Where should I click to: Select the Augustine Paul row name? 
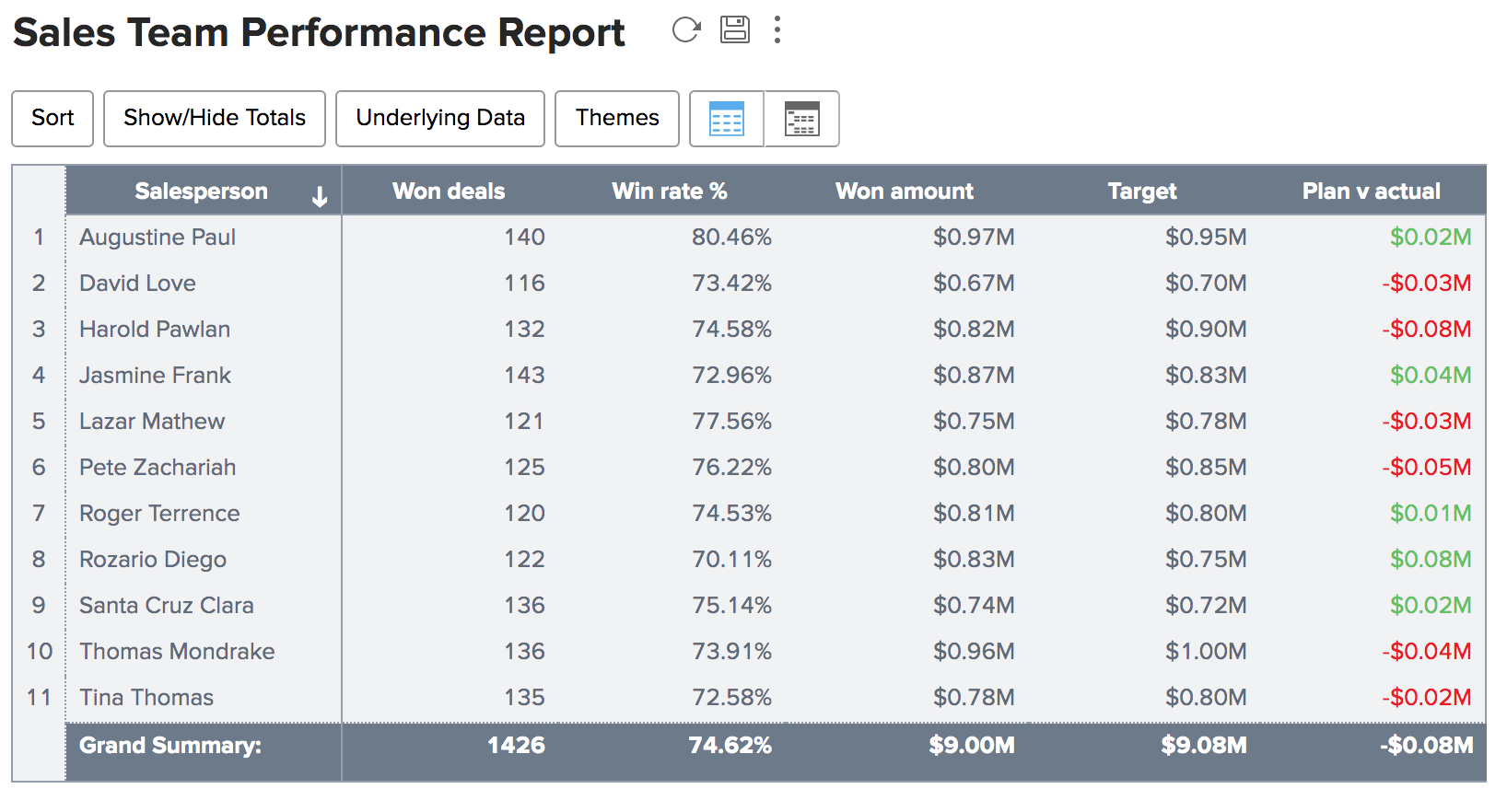click(x=158, y=238)
